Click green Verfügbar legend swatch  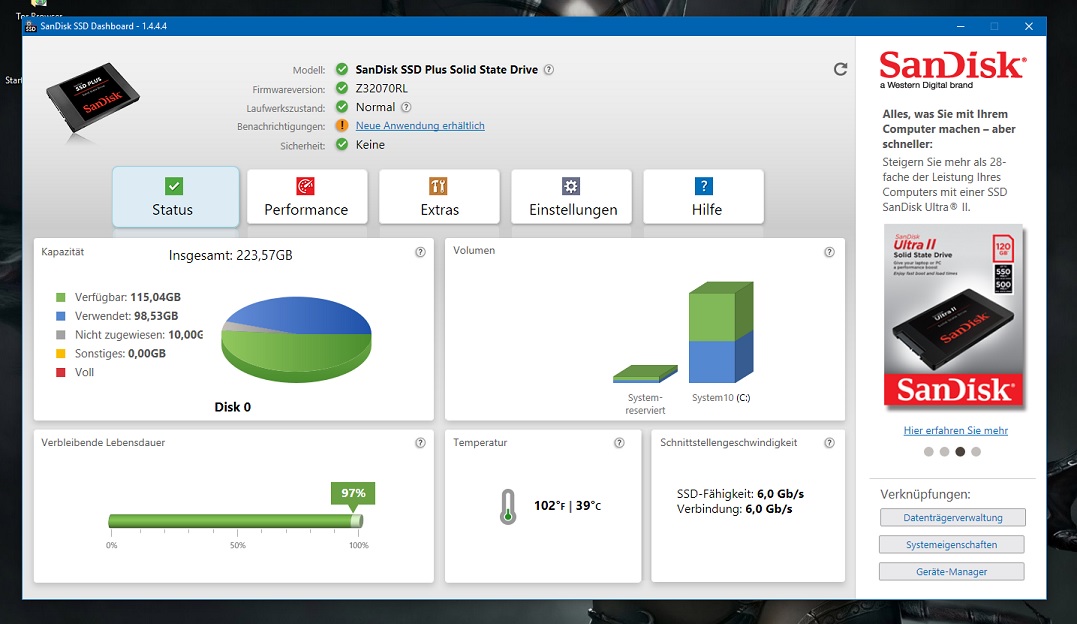[x=60, y=298]
